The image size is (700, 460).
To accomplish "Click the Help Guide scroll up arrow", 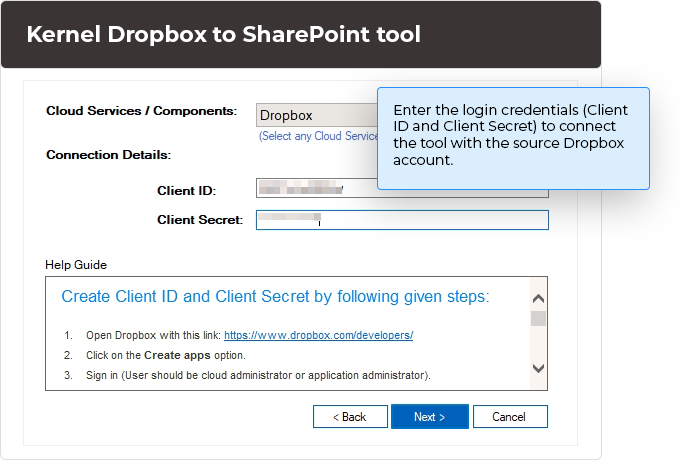I will click(x=538, y=298).
